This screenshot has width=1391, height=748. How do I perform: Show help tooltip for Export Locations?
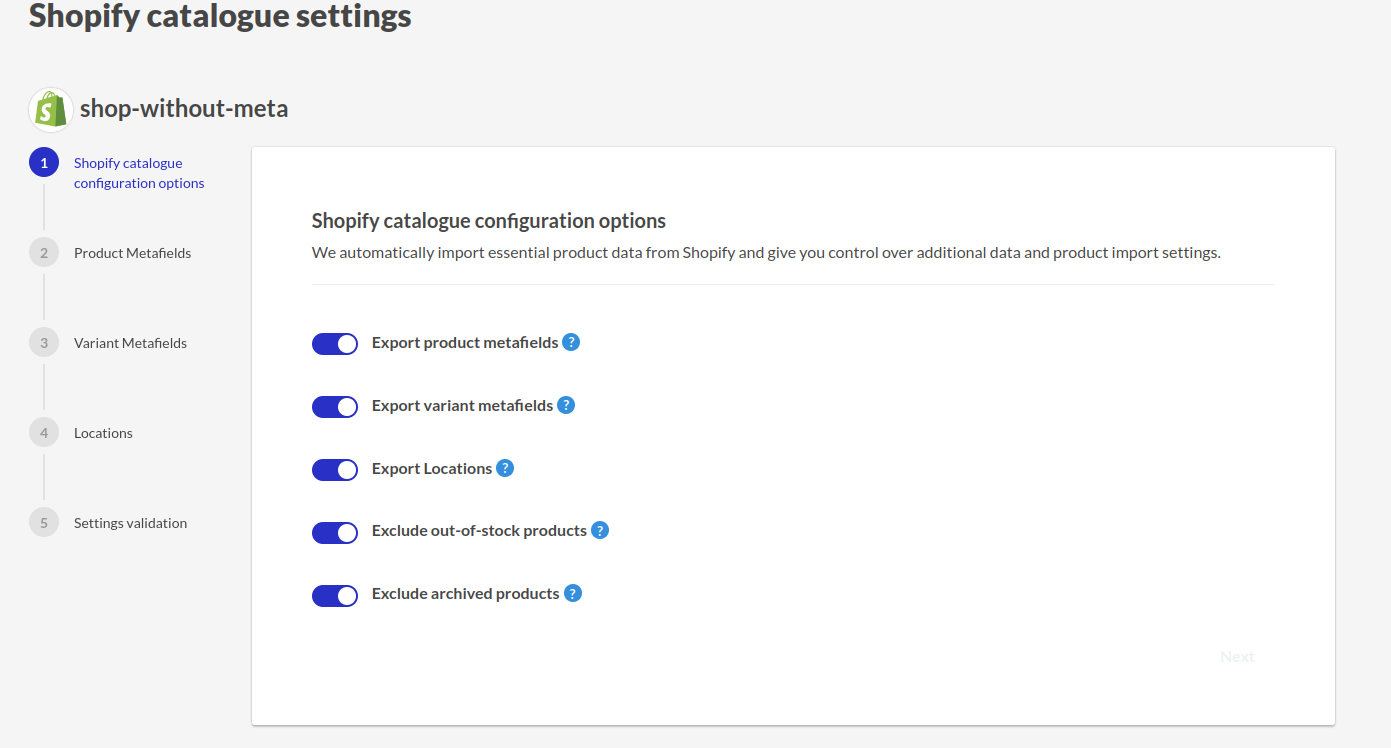pyautogui.click(x=505, y=468)
